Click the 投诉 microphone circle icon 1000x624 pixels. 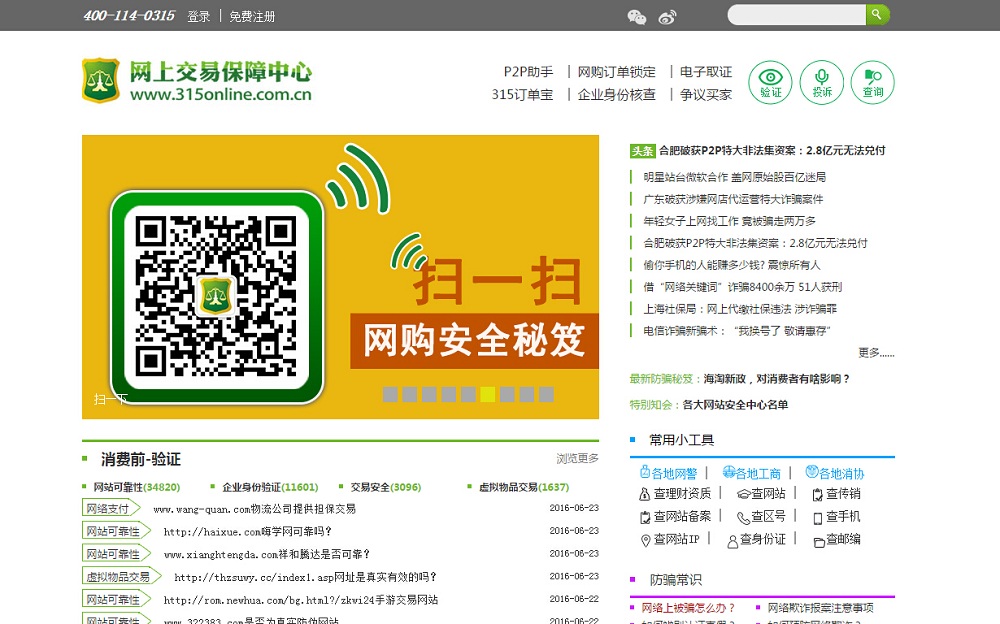[x=821, y=82]
